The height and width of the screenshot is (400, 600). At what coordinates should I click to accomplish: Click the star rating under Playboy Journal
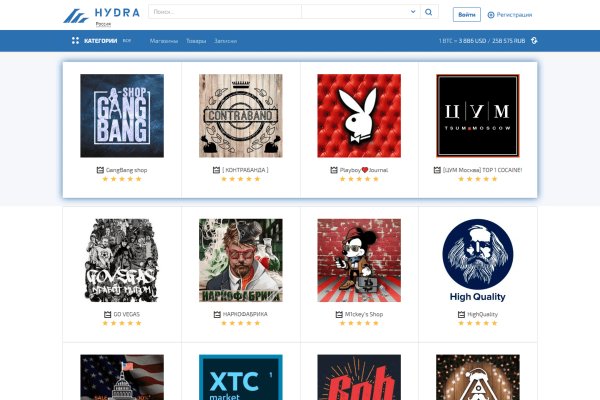click(x=358, y=179)
